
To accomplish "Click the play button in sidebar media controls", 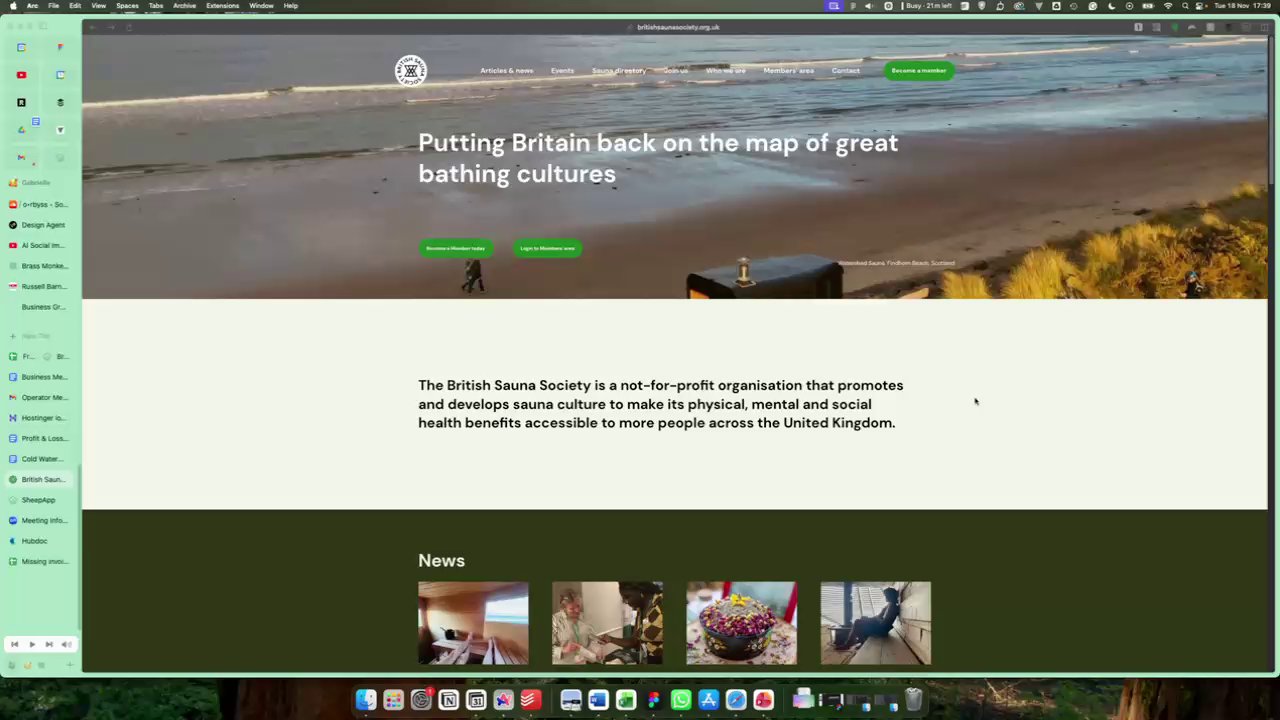I will (x=31, y=645).
